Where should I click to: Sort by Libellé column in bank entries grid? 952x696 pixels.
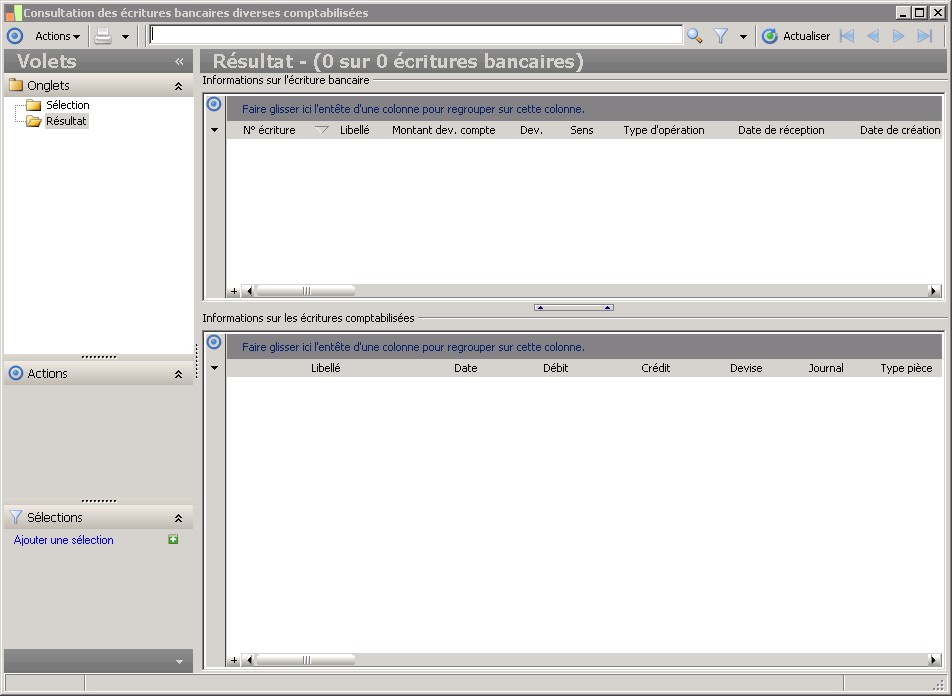[355, 130]
